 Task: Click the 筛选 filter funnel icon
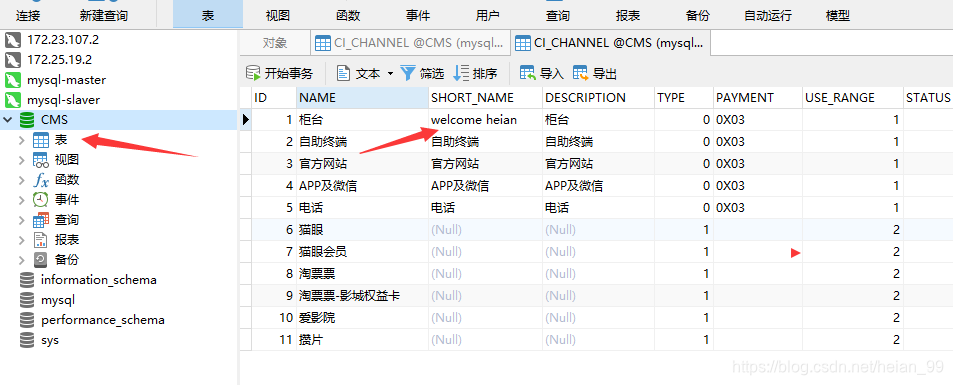point(408,74)
